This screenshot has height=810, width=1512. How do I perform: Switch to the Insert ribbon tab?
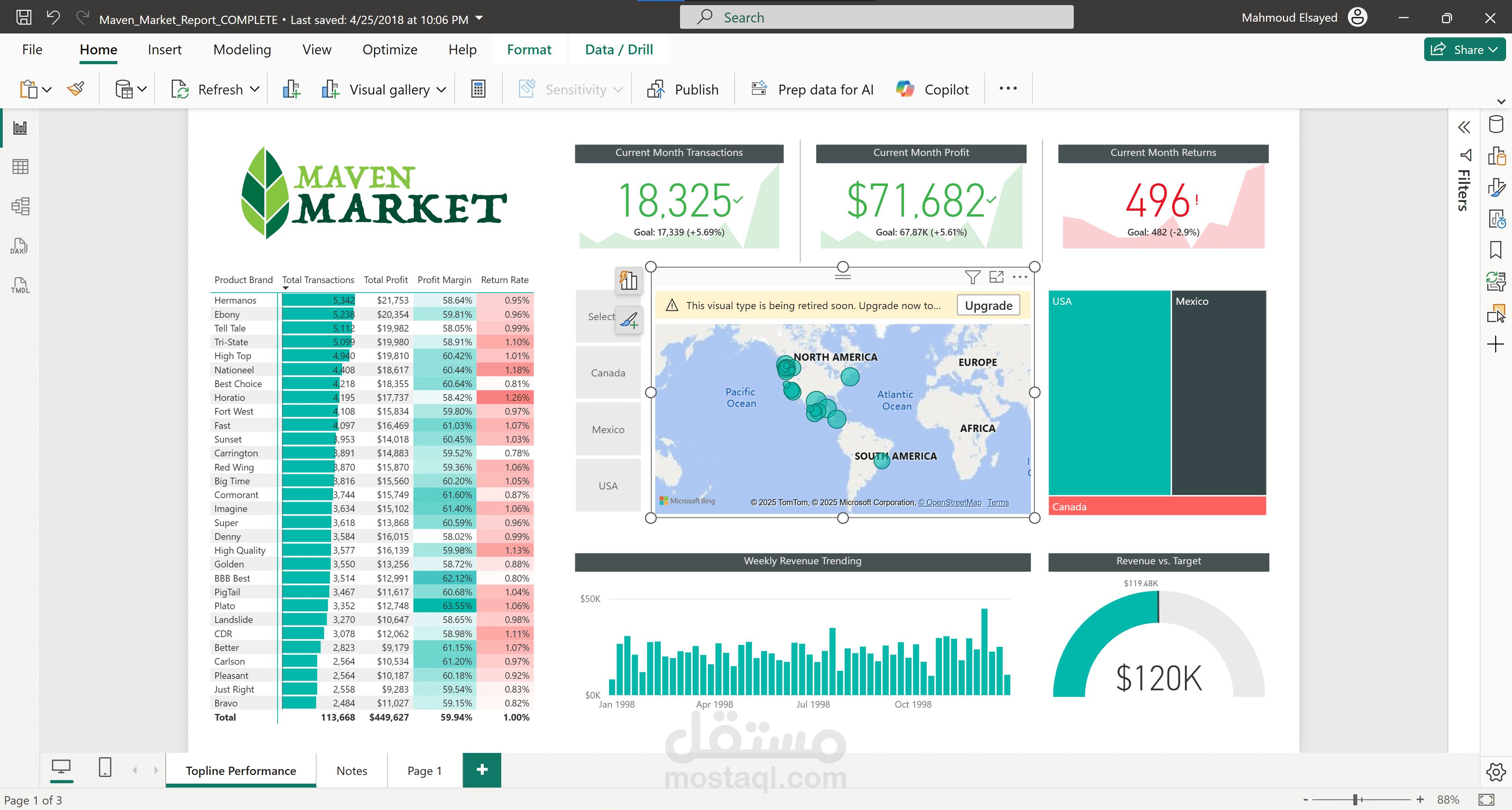pyautogui.click(x=164, y=50)
